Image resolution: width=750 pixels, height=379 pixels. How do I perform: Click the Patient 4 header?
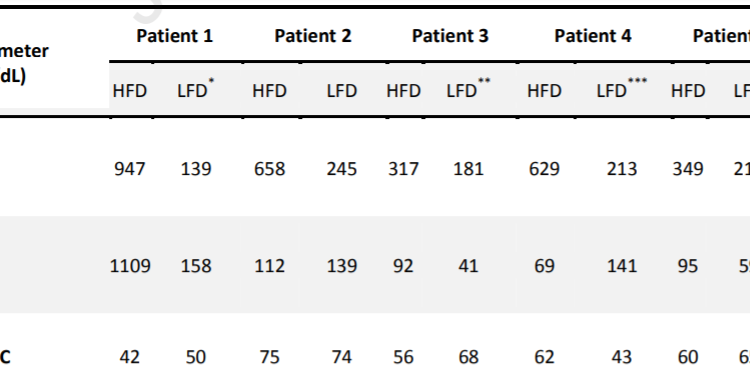[593, 36]
